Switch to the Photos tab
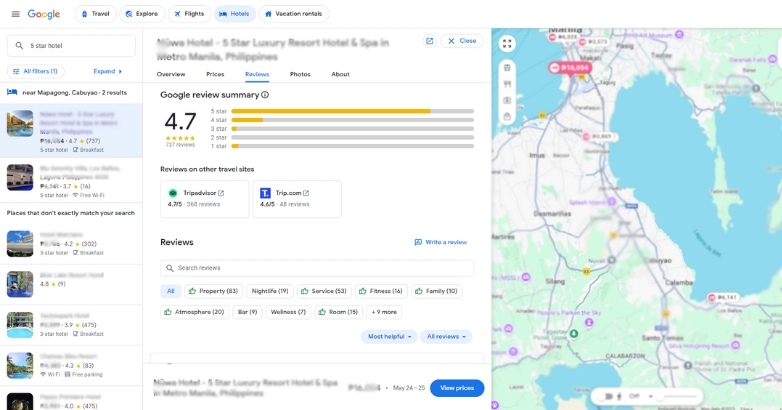Viewport: 782px width, 410px height. click(300, 74)
